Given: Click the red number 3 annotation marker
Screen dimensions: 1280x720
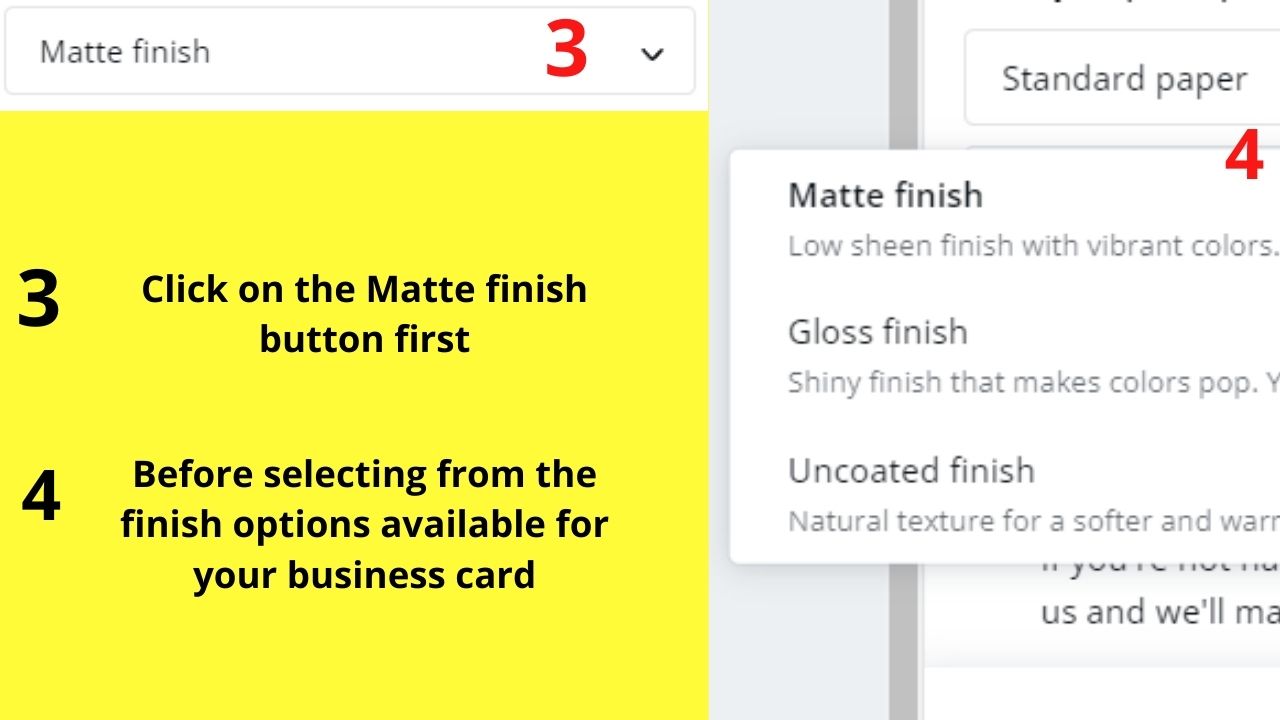Looking at the screenshot, I should coord(566,51).
